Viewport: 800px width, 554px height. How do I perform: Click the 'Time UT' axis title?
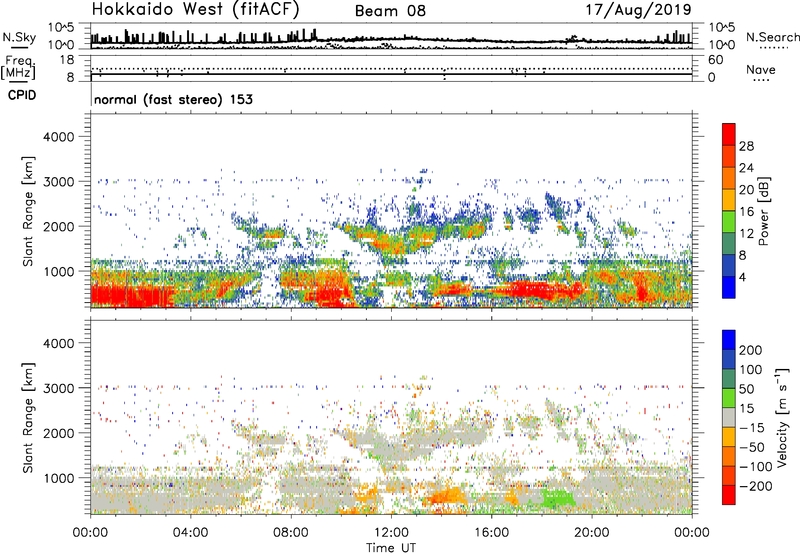click(x=391, y=548)
